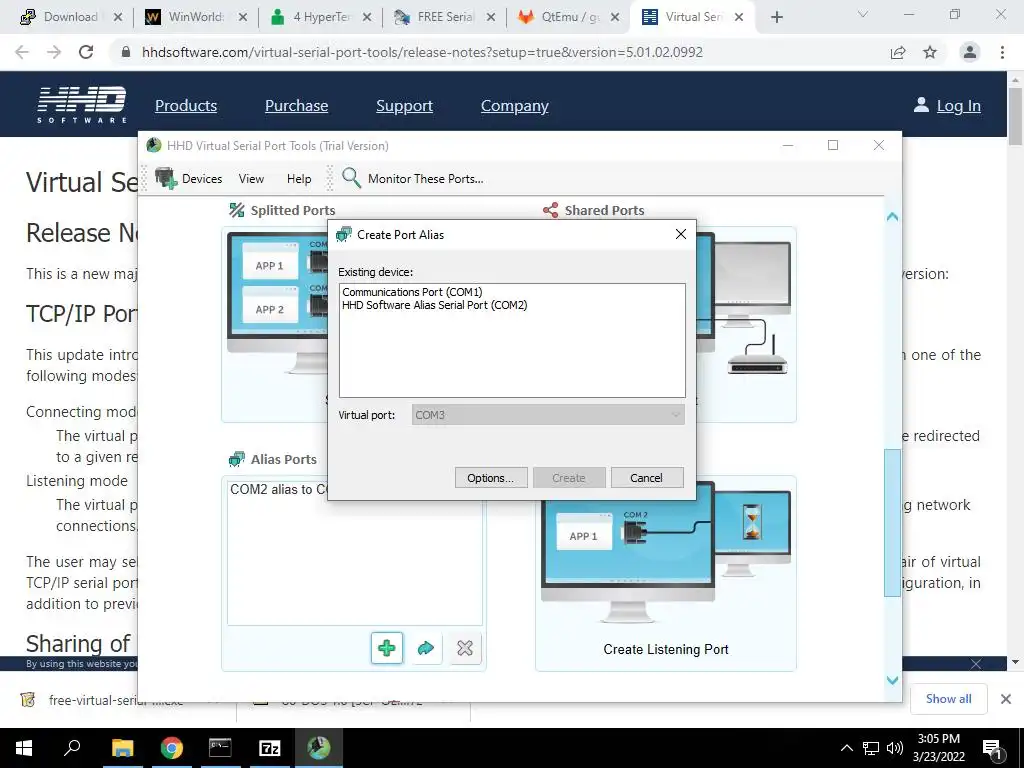Click the green plus add alias icon

coord(387,648)
